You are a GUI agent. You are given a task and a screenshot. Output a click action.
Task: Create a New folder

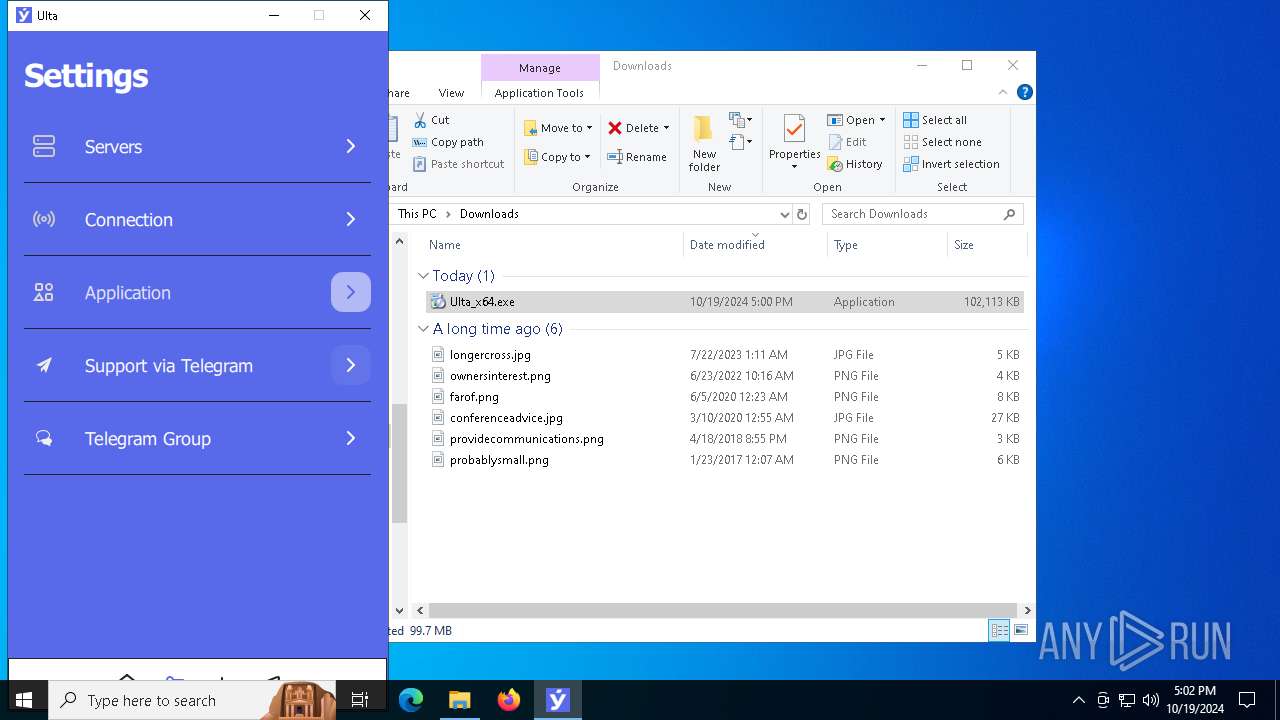tap(704, 143)
